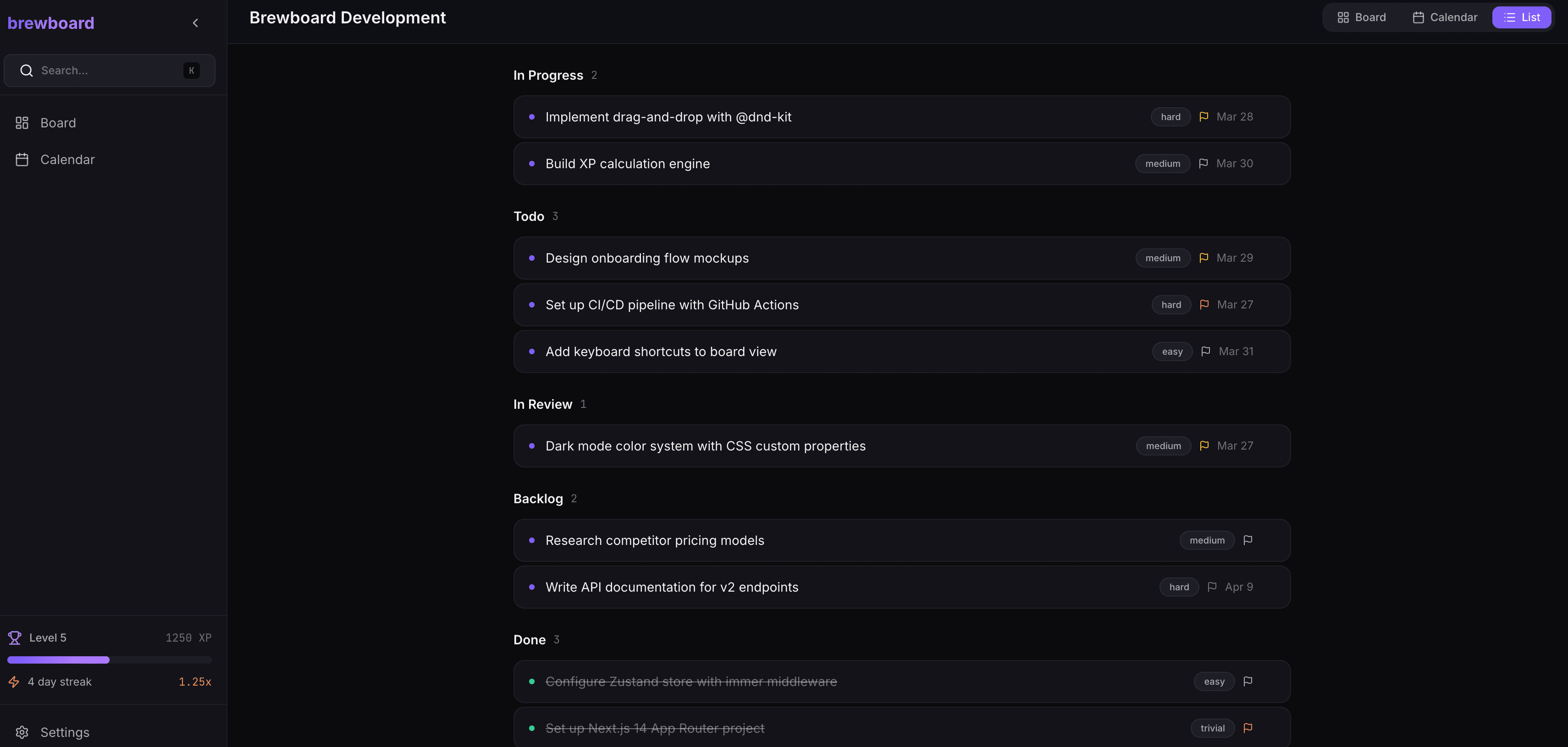Click the Level 5 XP progress bar
The height and width of the screenshot is (747, 1568).
tap(109, 660)
